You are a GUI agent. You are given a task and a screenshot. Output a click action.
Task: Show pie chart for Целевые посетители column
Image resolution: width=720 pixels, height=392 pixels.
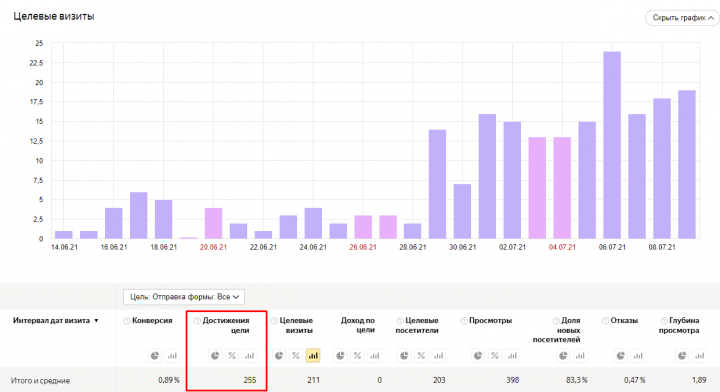(404, 356)
